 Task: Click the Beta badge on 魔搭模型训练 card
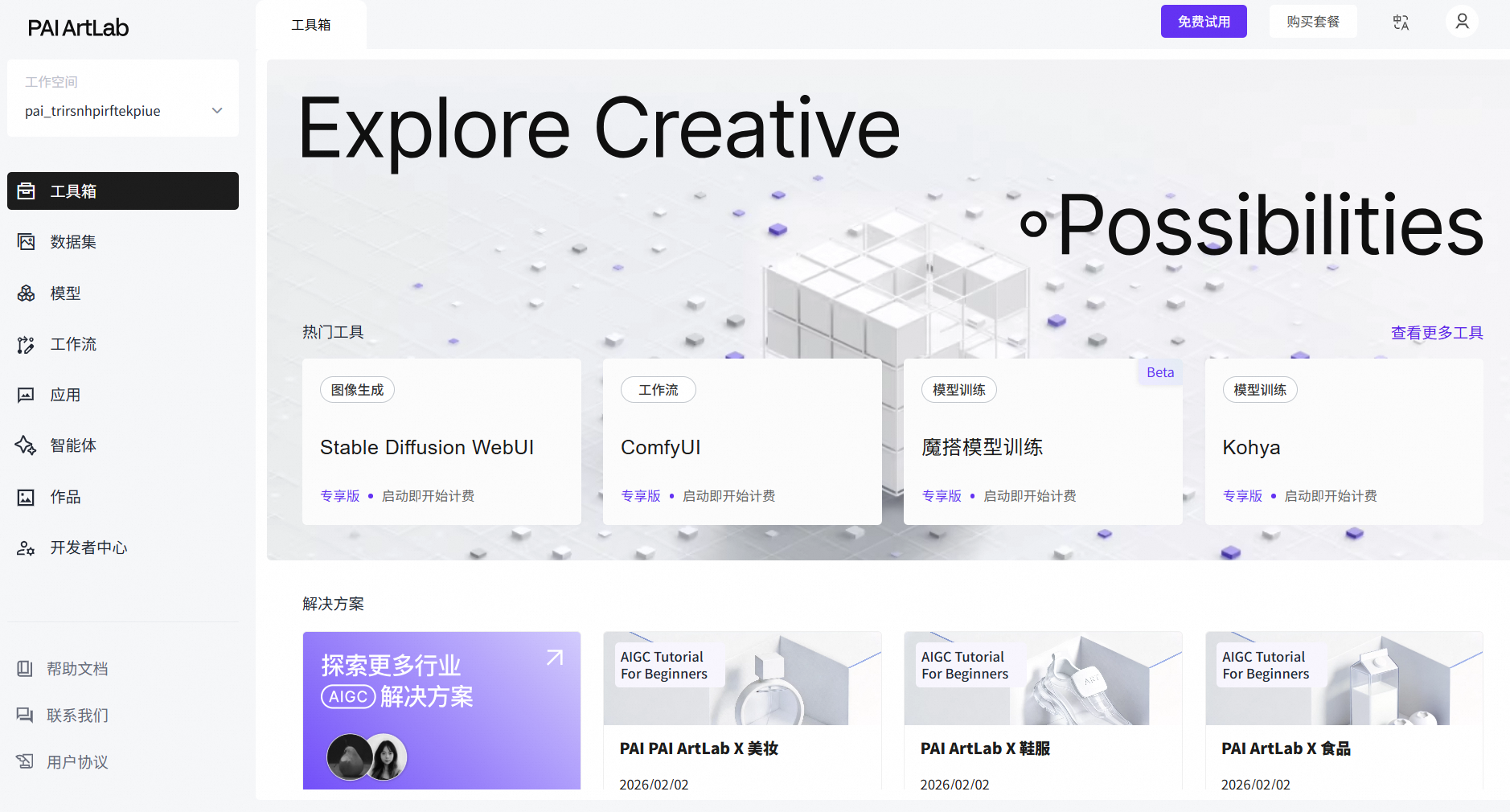click(x=1160, y=372)
